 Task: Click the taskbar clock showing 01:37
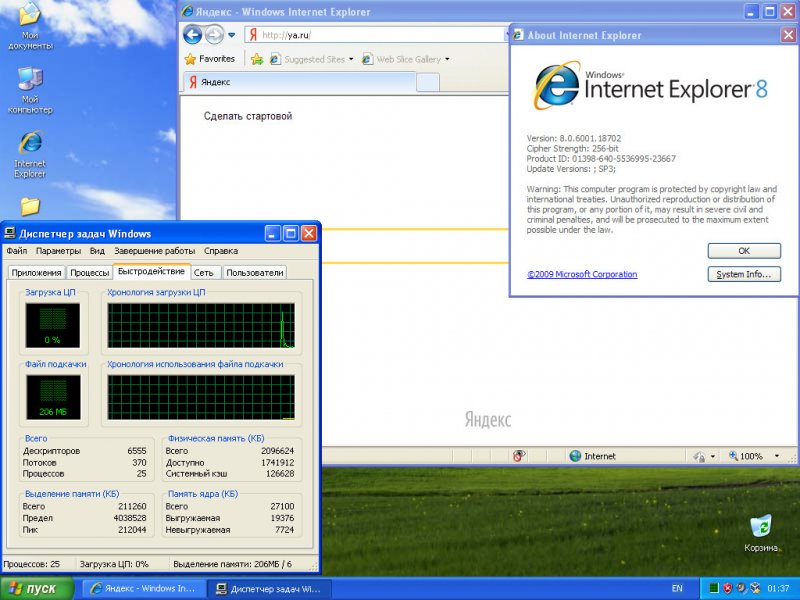tap(778, 589)
